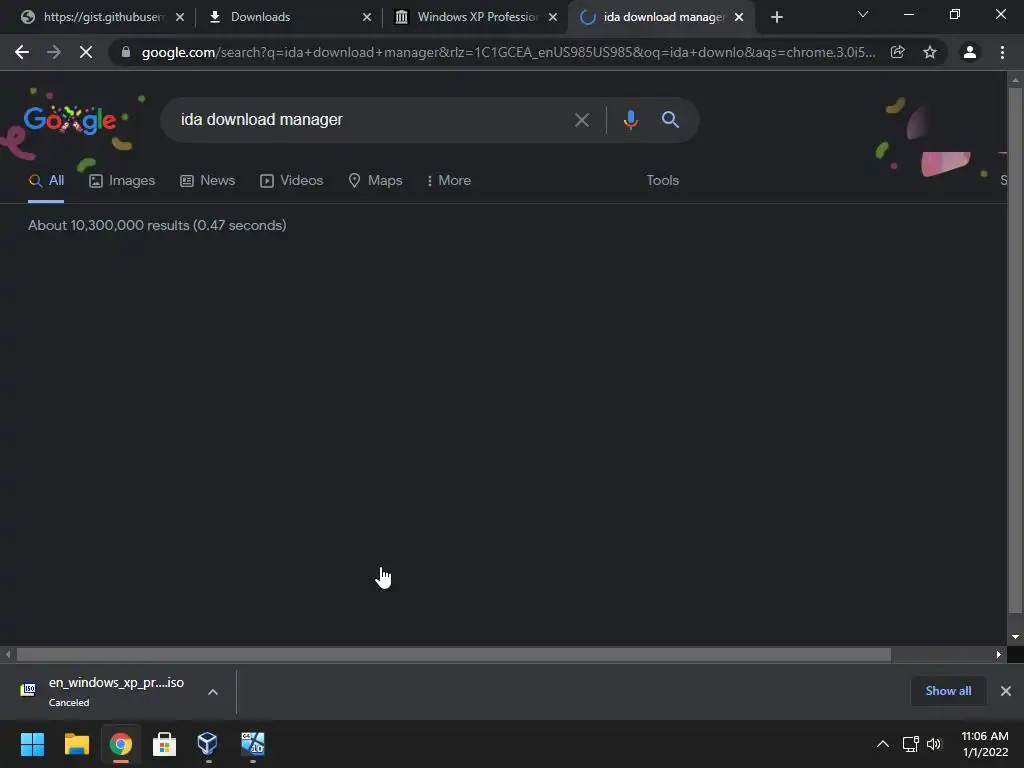The height and width of the screenshot is (768, 1024).
Task: Expand the More search filters
Action: coord(449,181)
